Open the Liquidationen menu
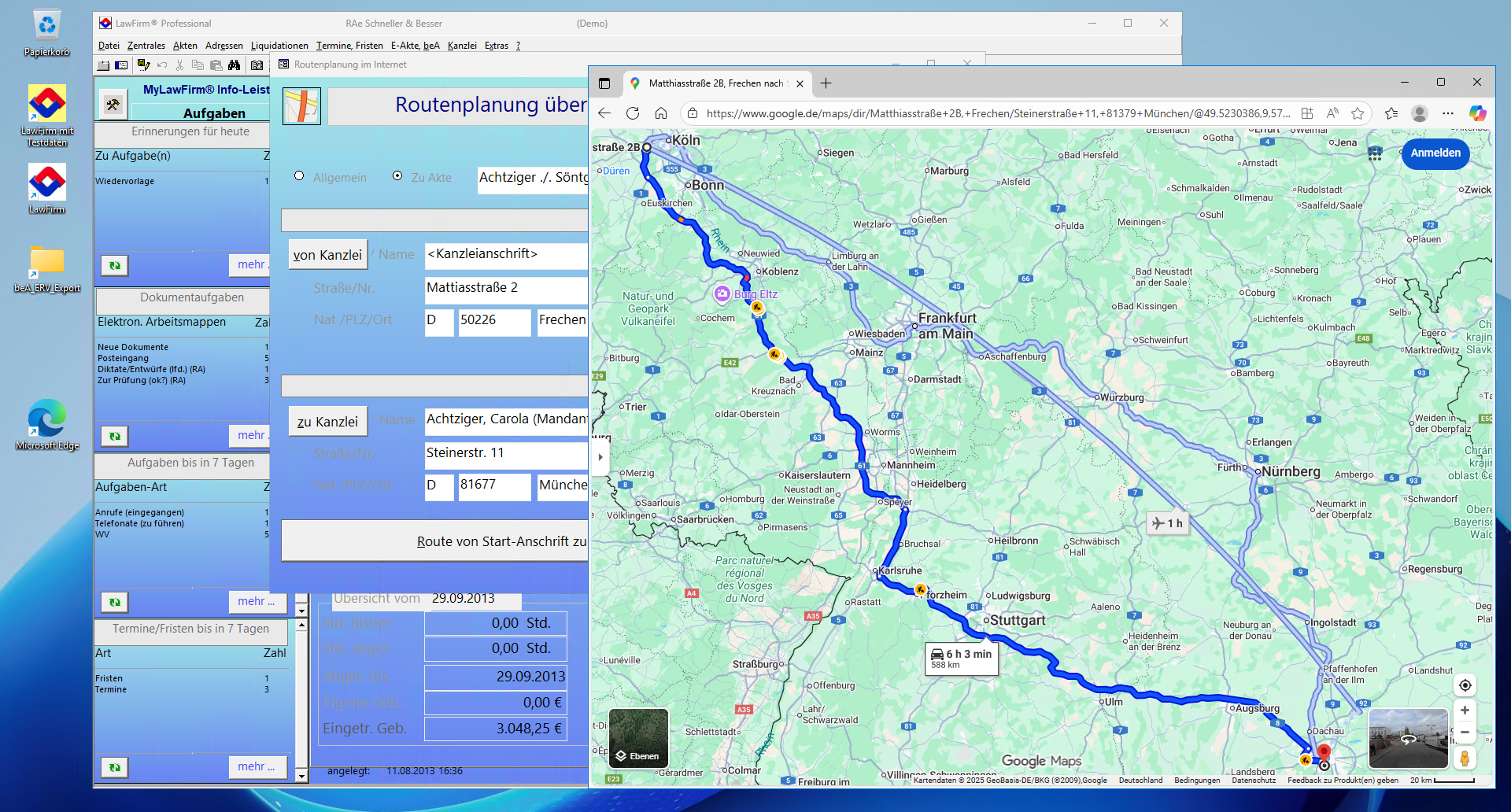 279,46
